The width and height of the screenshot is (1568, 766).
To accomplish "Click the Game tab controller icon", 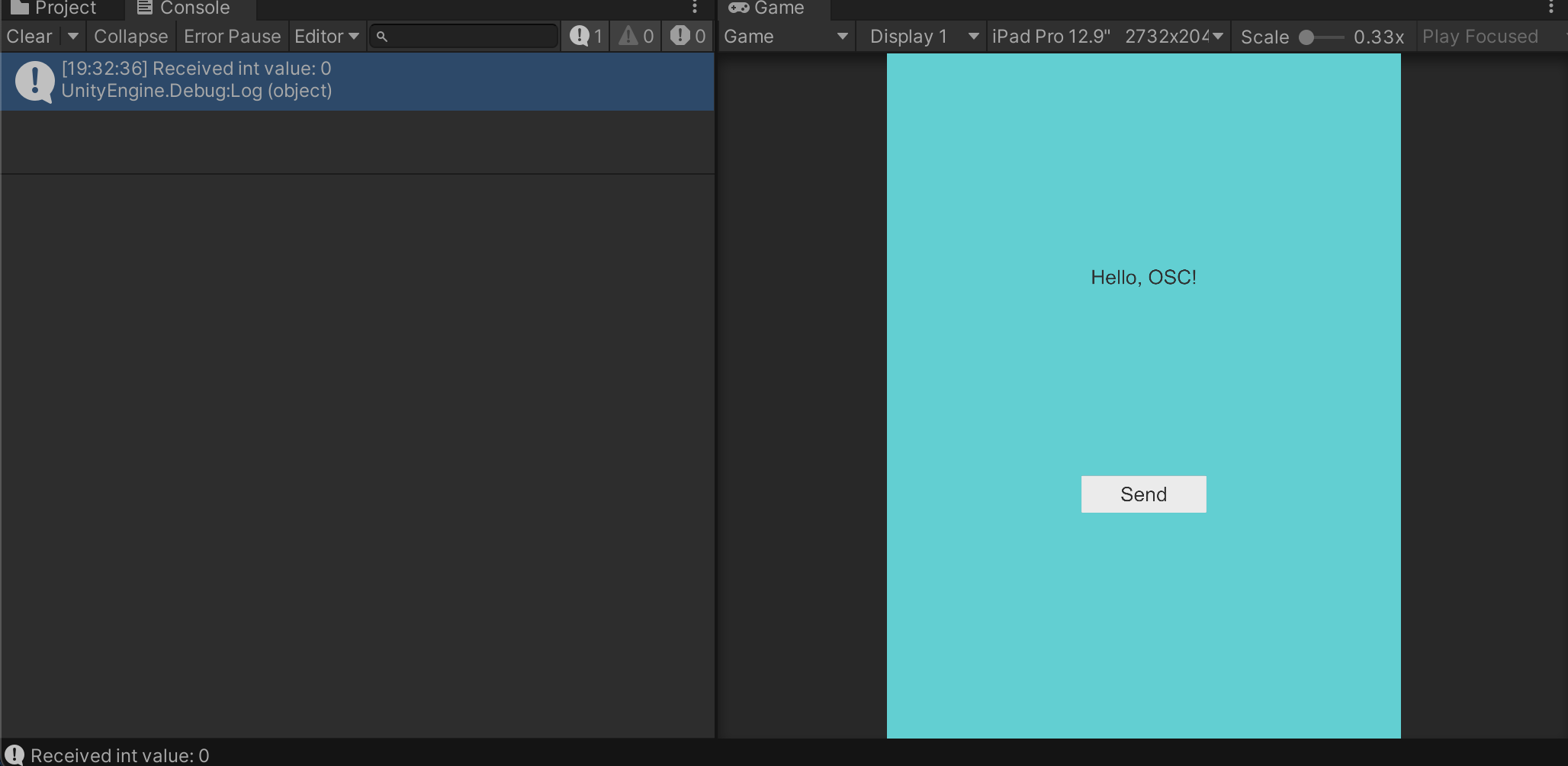I will click(x=738, y=8).
